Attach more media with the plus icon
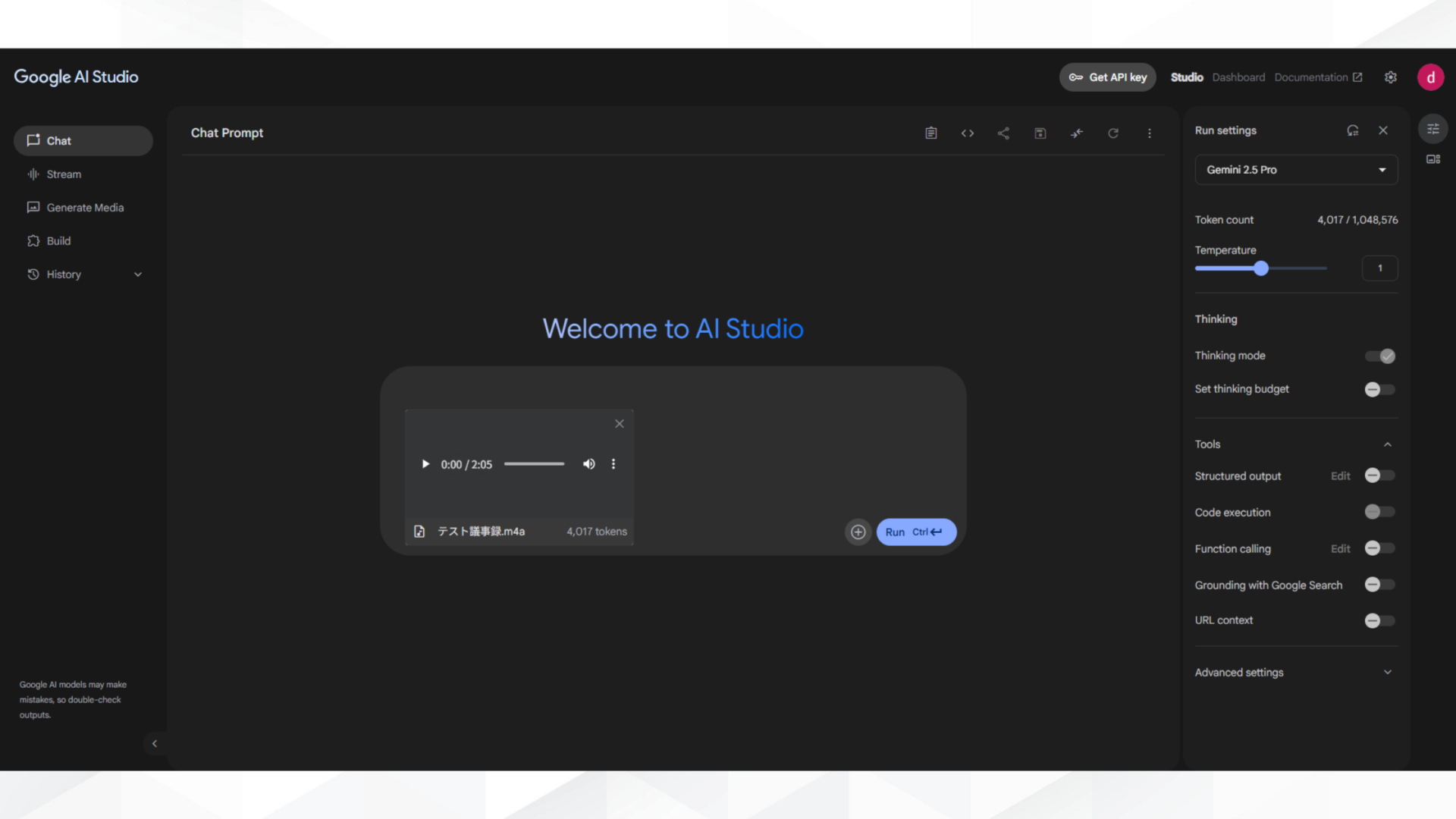This screenshot has width=1456, height=819. 858,532
